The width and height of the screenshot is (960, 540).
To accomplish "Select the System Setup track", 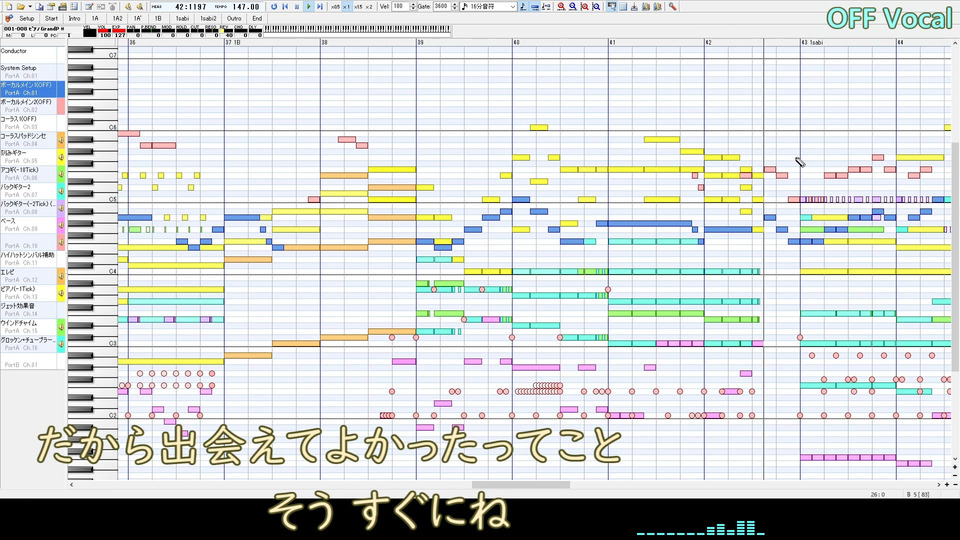I will (x=32, y=72).
